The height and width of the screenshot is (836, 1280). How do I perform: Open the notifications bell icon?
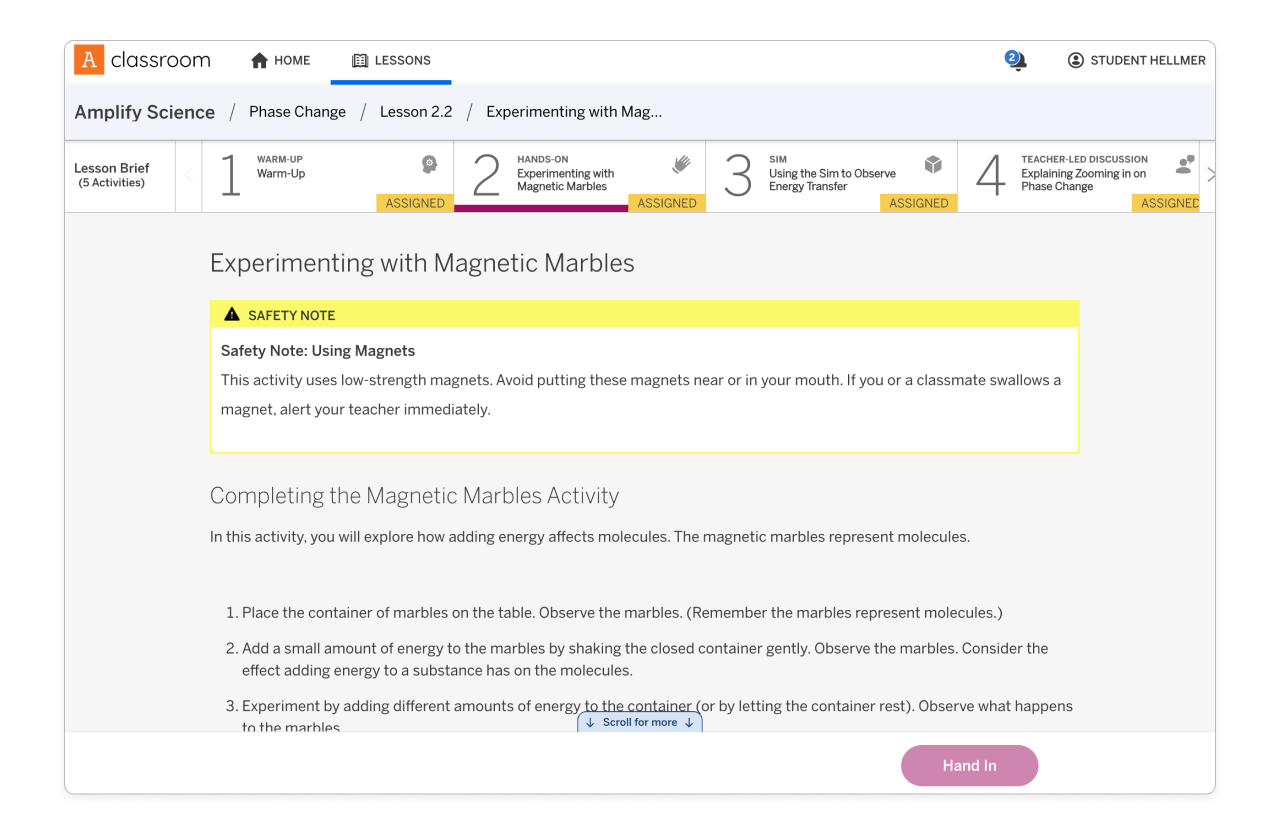(1017, 61)
